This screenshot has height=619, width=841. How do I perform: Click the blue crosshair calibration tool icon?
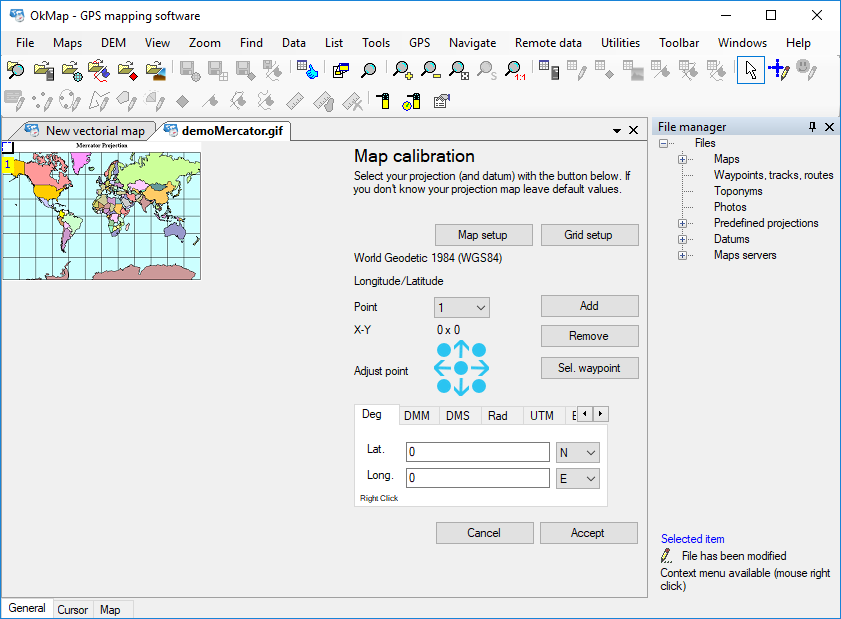(x=778, y=70)
